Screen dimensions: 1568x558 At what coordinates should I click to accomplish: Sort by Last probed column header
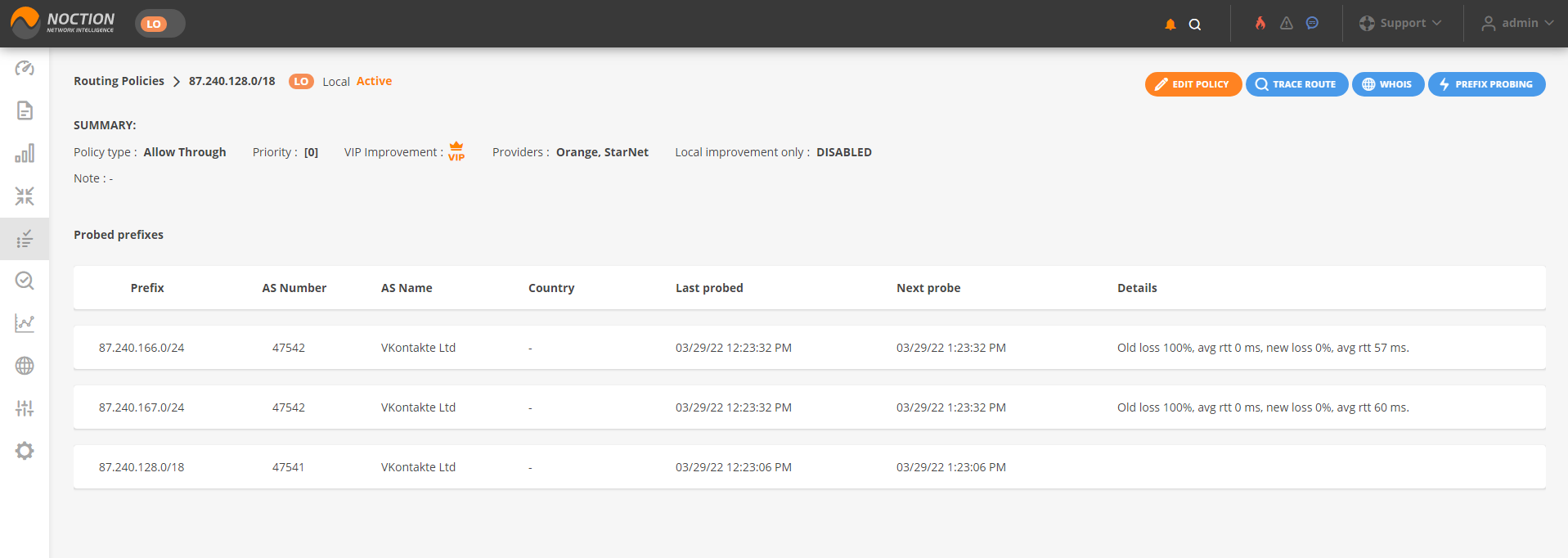(x=709, y=288)
